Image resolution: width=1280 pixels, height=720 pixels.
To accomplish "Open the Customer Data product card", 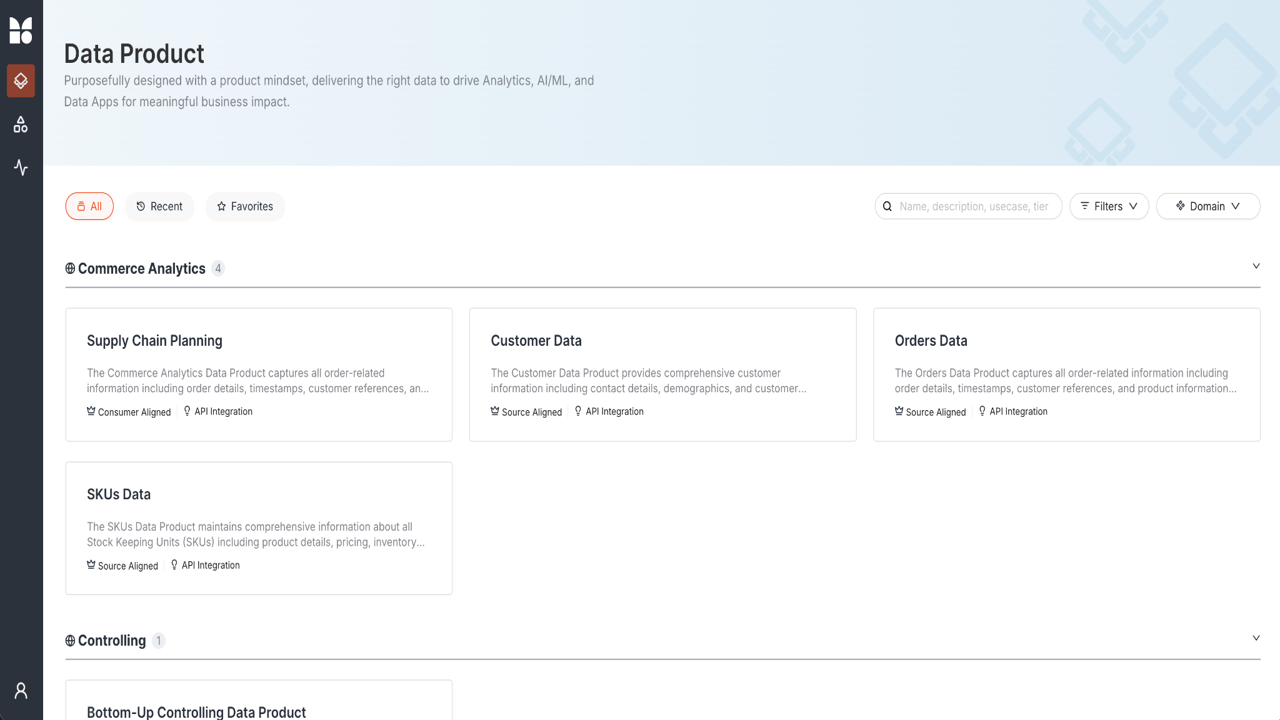I will [x=662, y=374].
